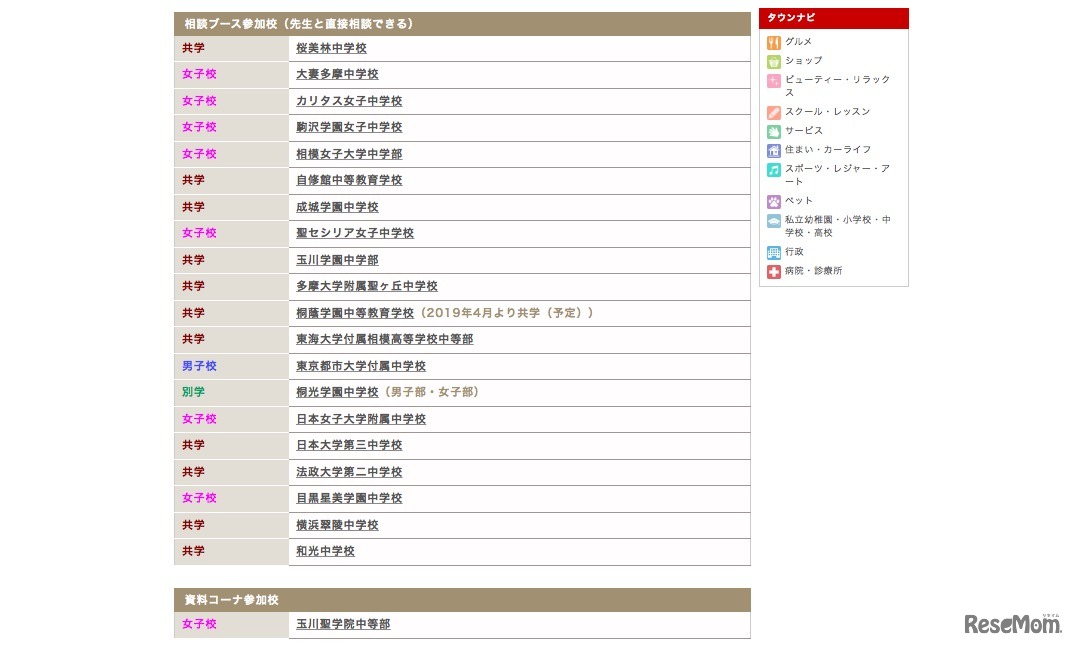The height and width of the screenshot is (647, 1075).
Task: Open 駒沢学園女子中学校 link
Action: [349, 127]
